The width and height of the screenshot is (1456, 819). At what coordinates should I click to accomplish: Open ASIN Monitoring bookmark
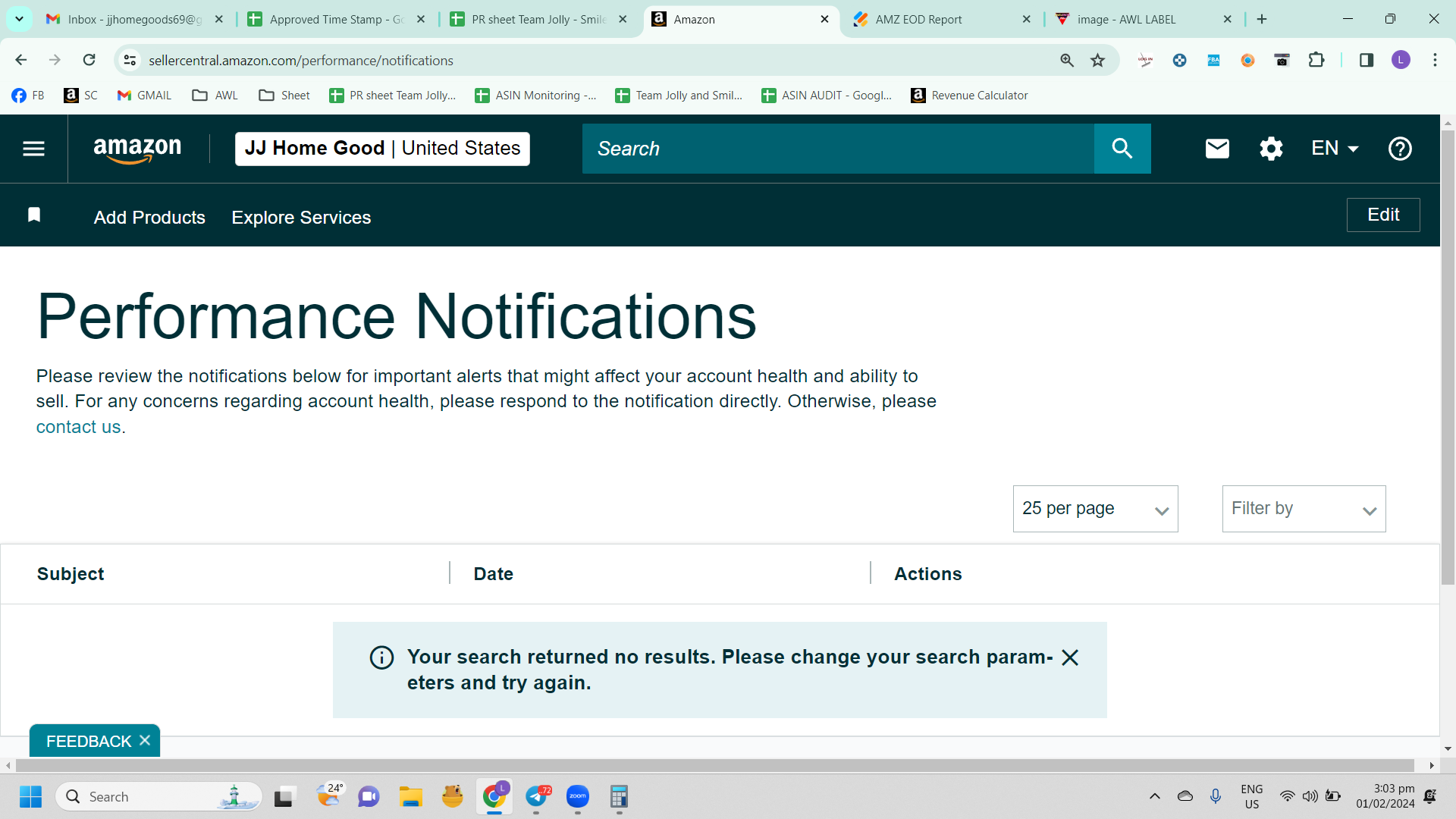(x=535, y=96)
